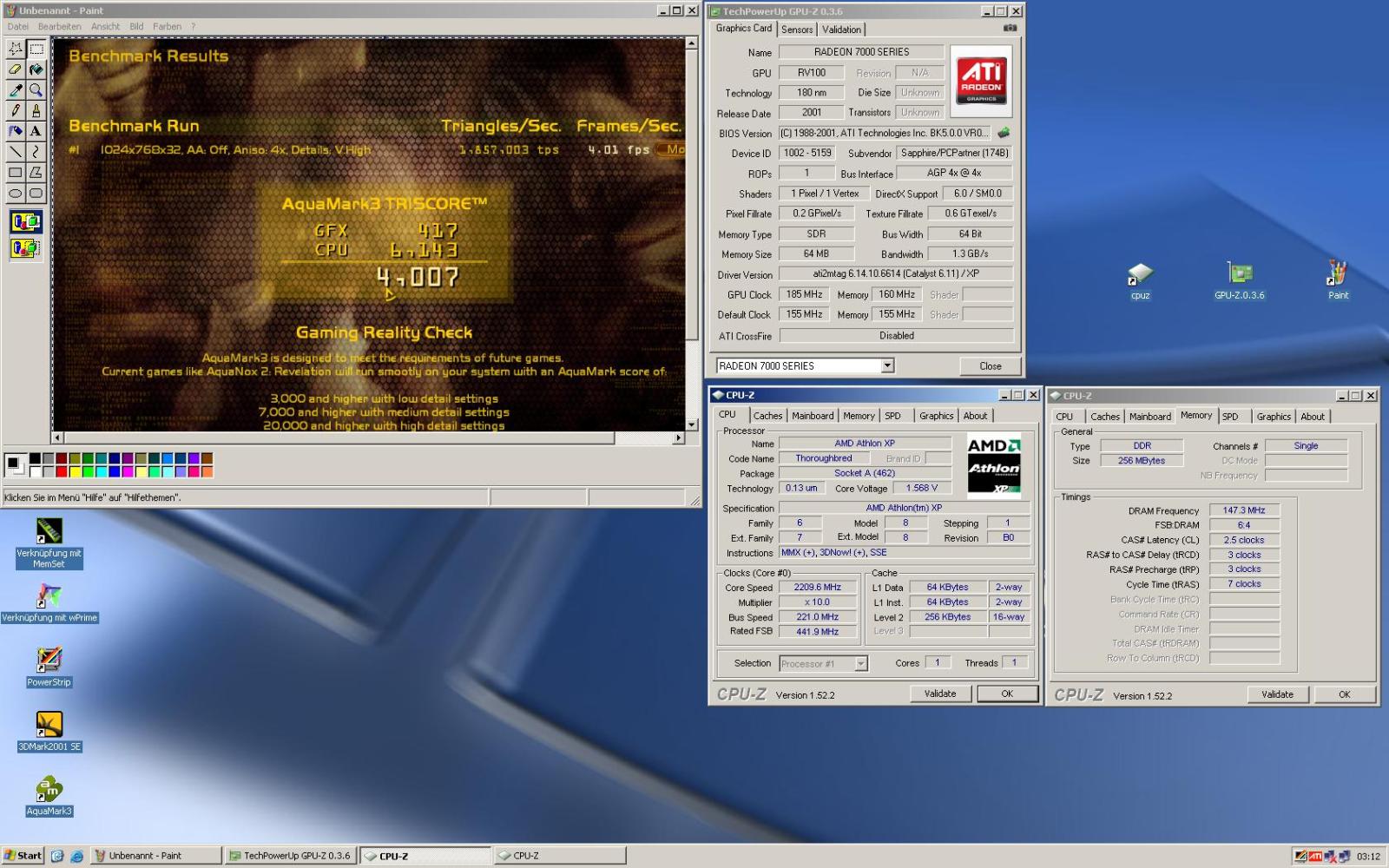The width and height of the screenshot is (1389, 868).
Task: Close GPU-Z with the Close button
Action: tap(991, 366)
